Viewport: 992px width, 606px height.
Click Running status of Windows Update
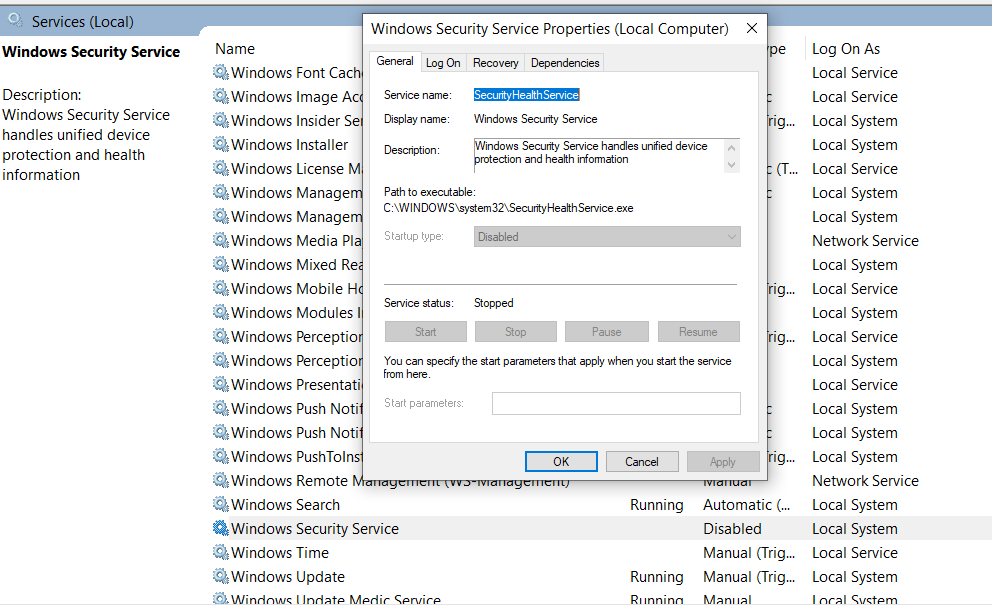pos(657,577)
